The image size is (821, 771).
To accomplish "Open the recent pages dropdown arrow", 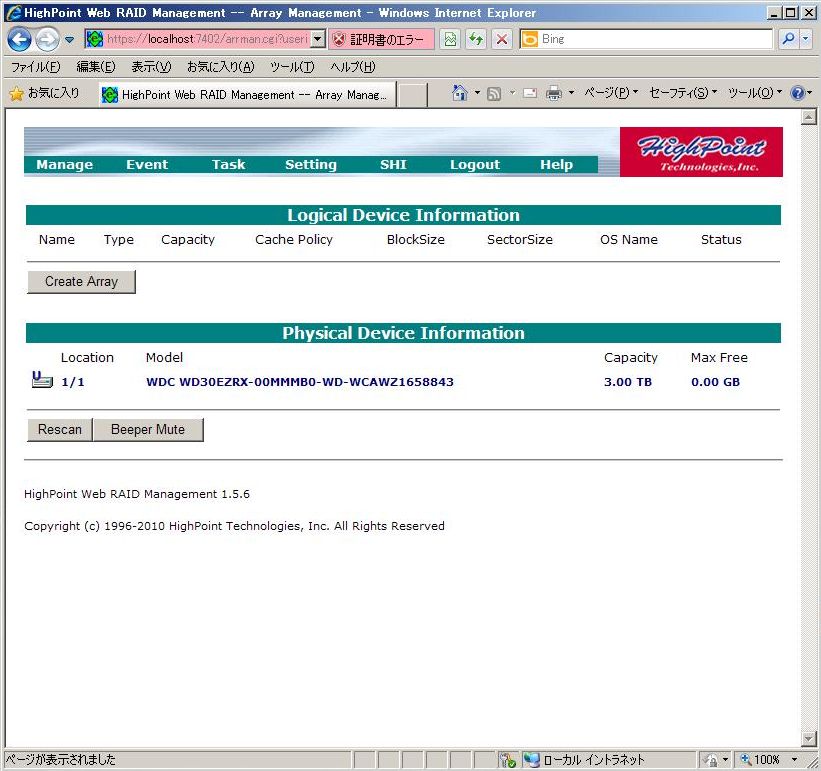I will (69, 40).
